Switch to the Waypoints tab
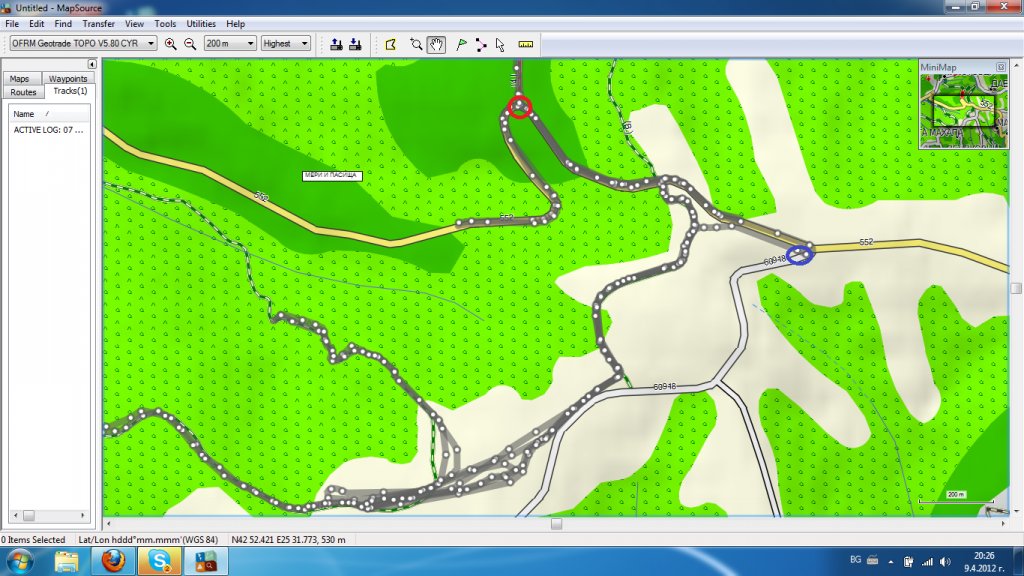1024x576 pixels. coord(68,78)
